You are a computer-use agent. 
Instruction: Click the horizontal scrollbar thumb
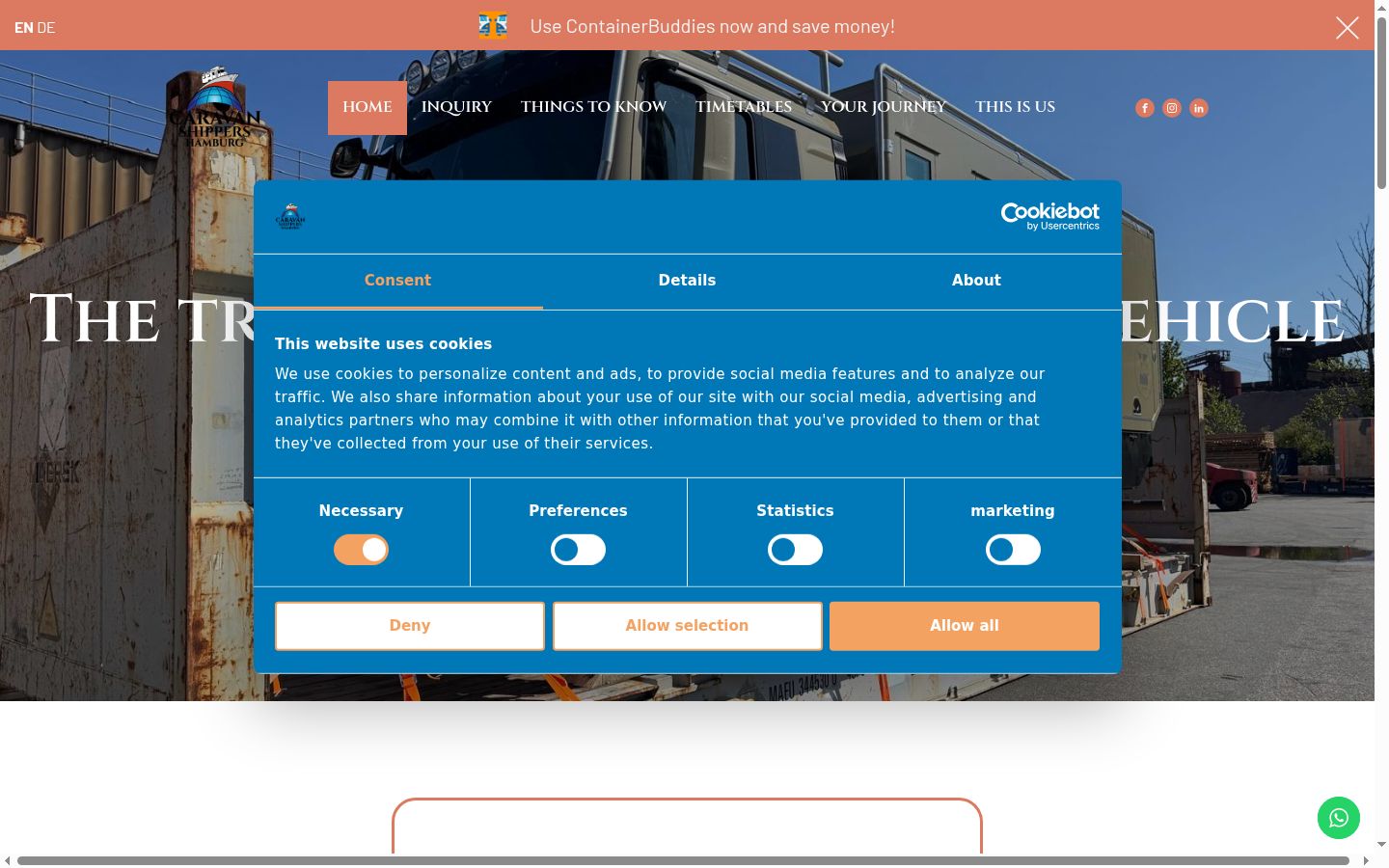click(x=683, y=860)
